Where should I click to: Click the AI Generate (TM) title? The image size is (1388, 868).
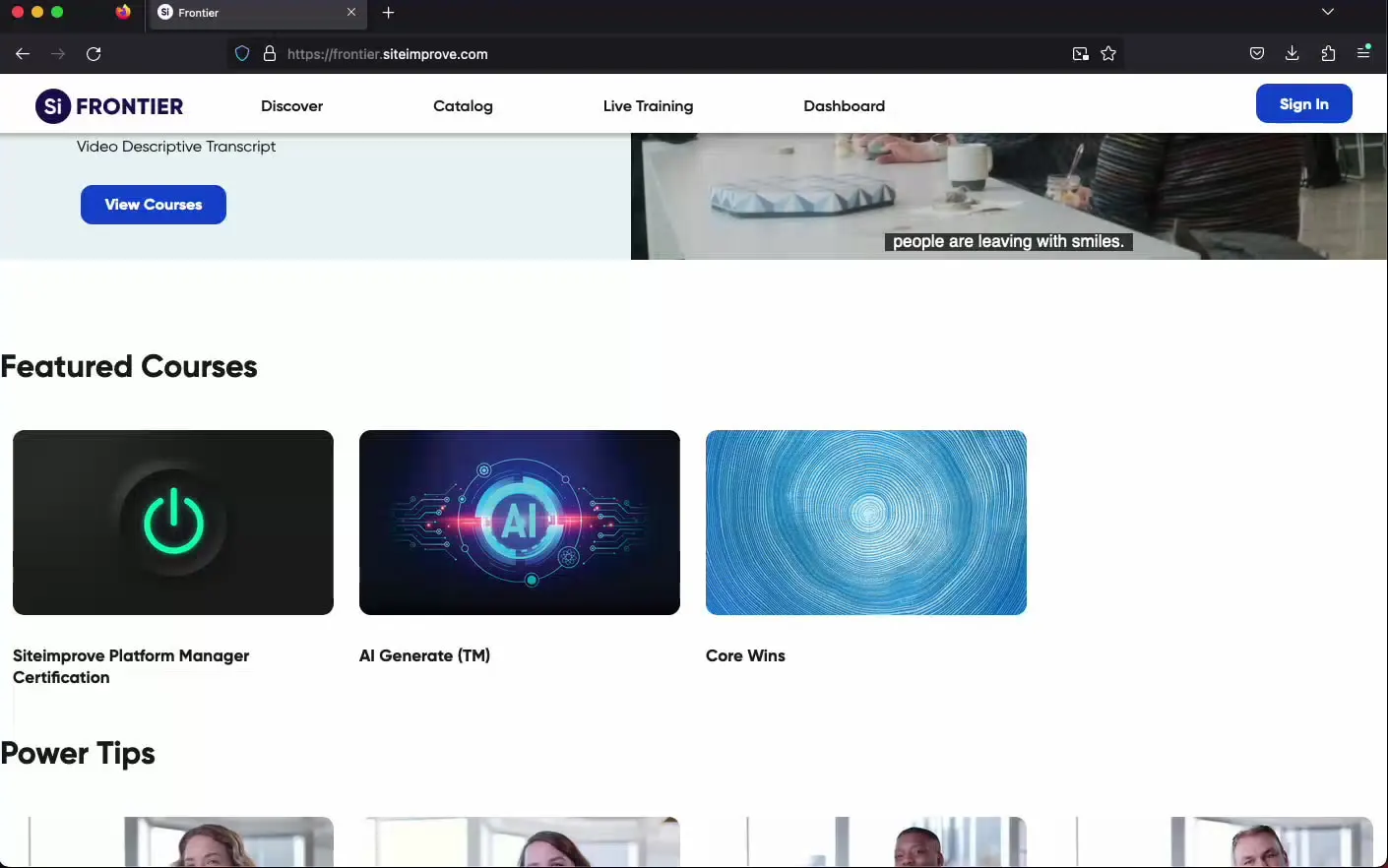[x=424, y=655]
